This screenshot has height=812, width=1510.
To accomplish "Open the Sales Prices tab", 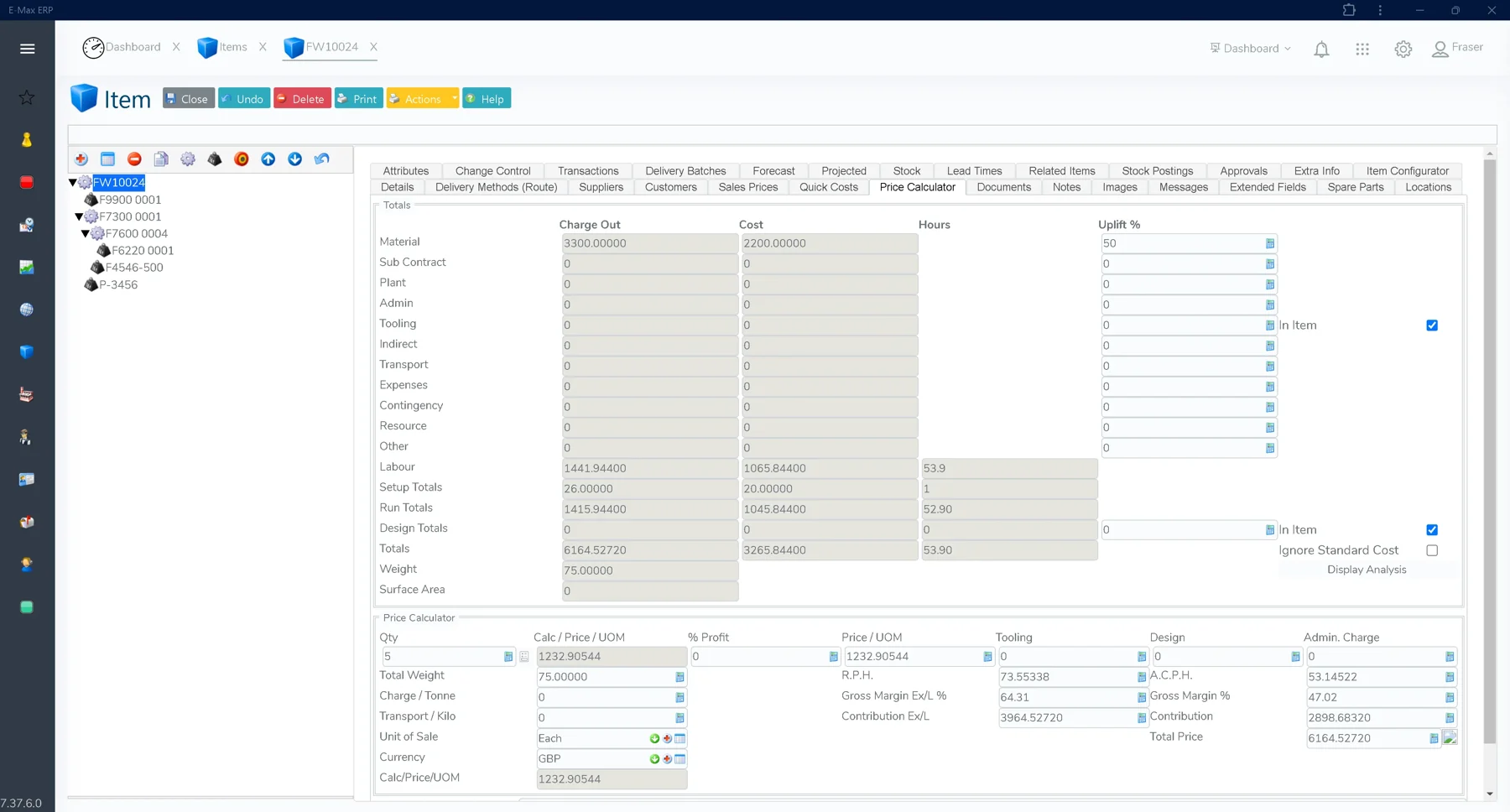I will click(x=748, y=187).
